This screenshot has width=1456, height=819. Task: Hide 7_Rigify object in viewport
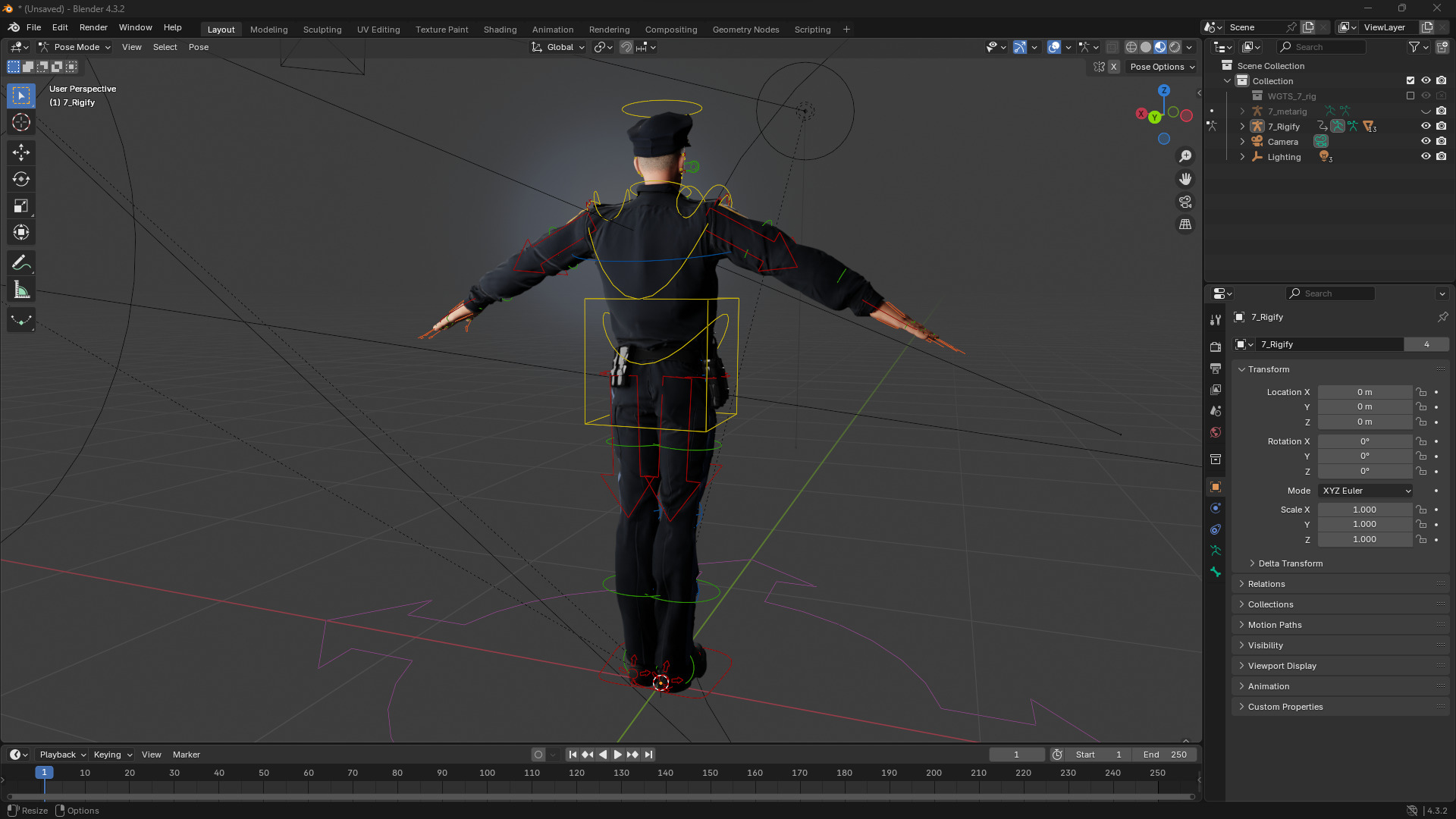pyautogui.click(x=1426, y=126)
